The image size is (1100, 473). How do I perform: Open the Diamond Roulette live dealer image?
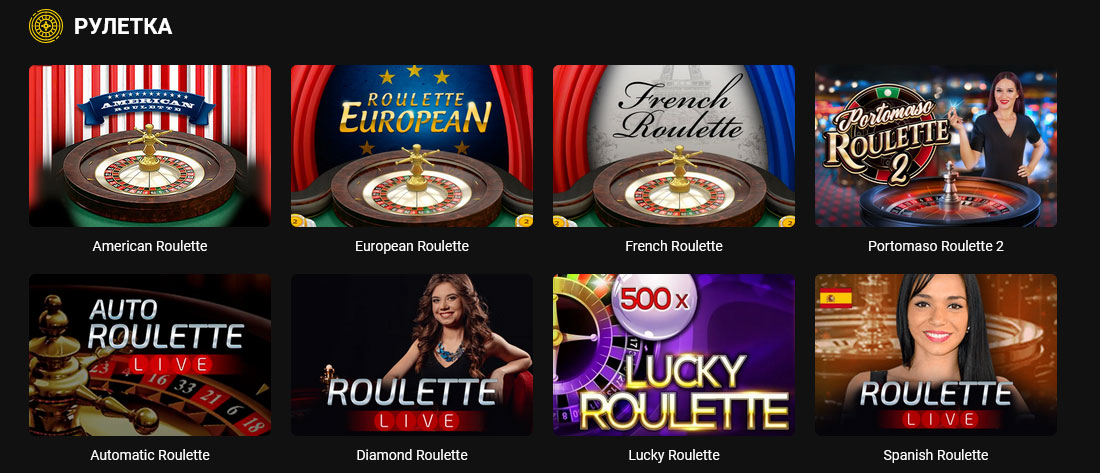(x=412, y=355)
